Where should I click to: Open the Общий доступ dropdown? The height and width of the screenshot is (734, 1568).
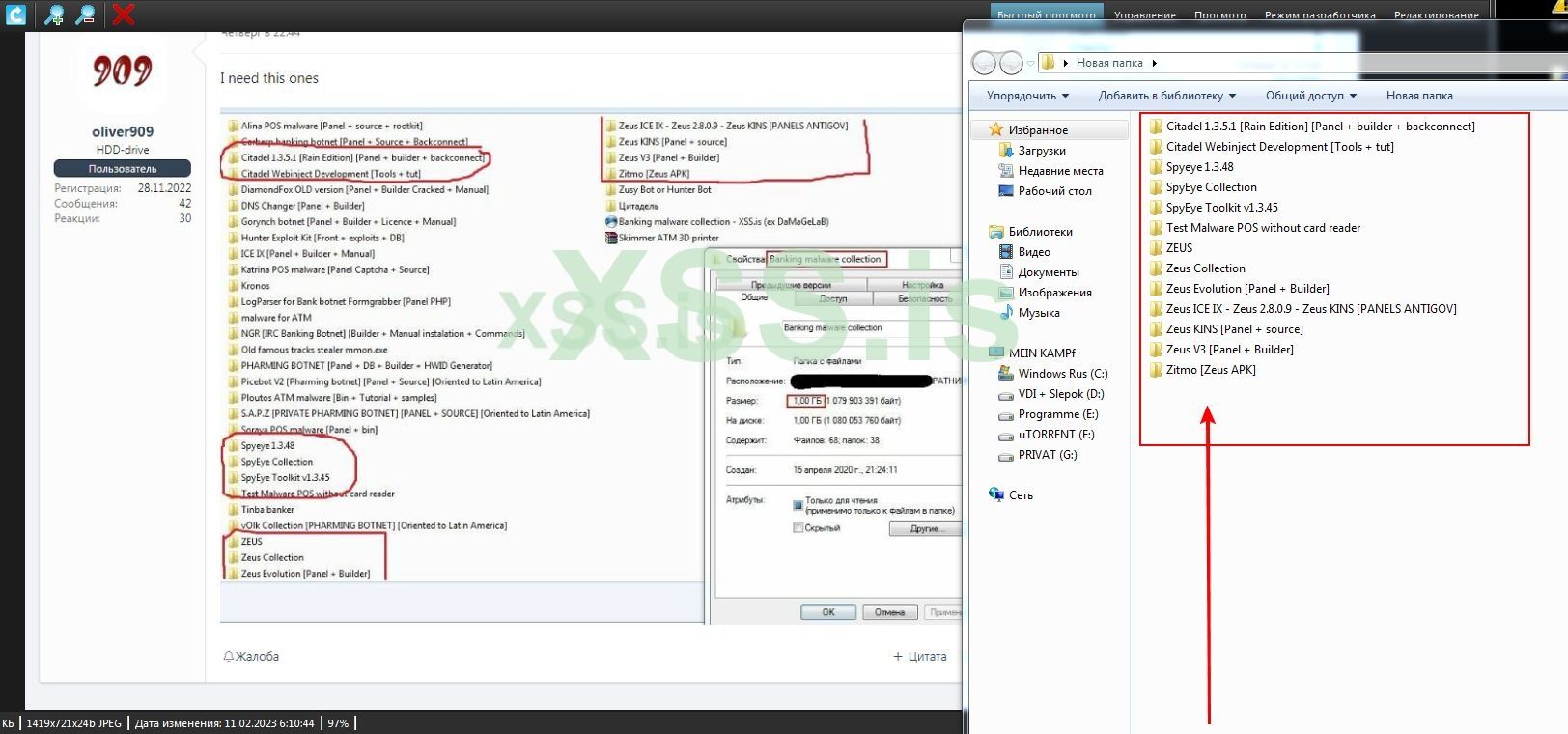click(x=1311, y=96)
